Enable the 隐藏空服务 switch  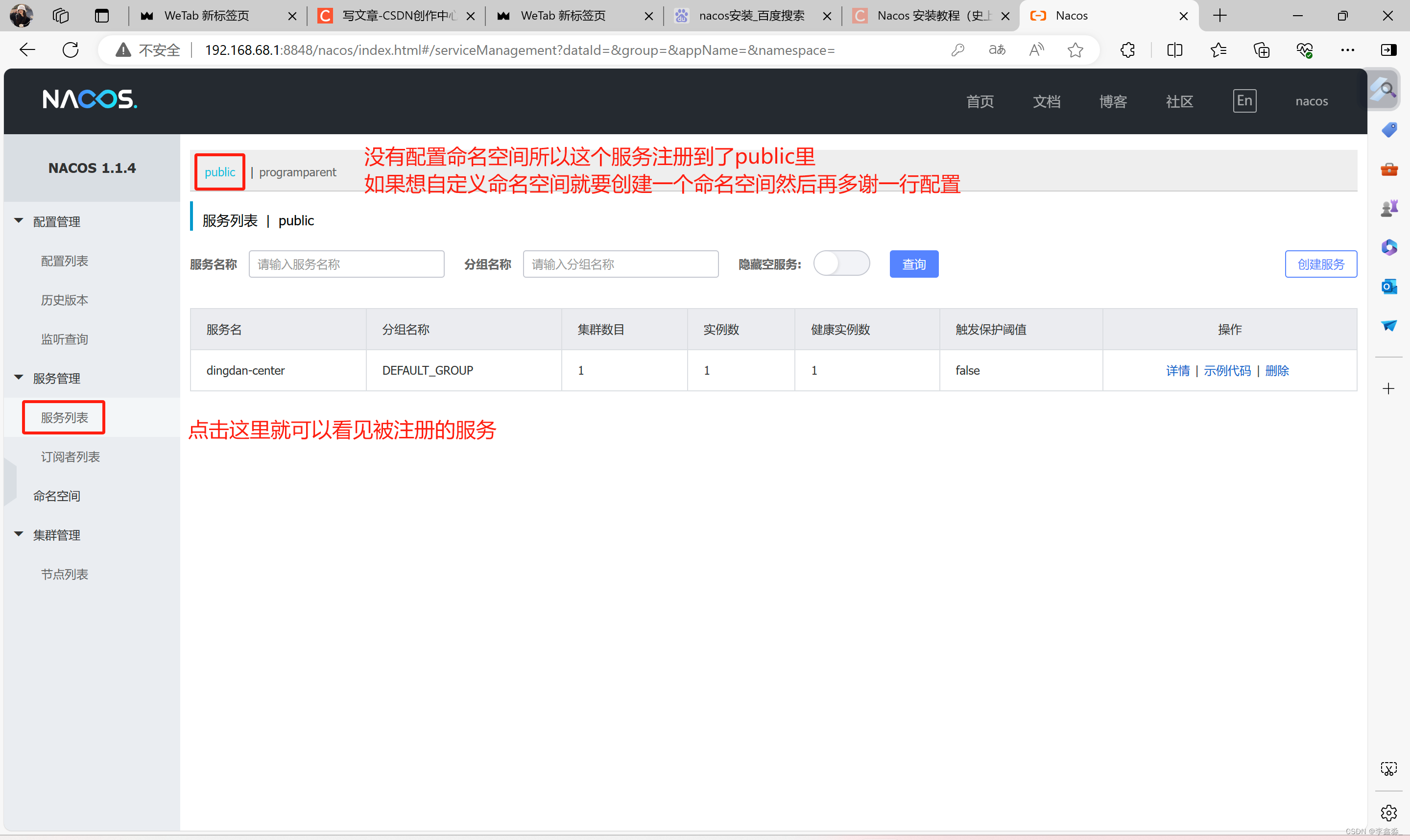[x=841, y=263]
